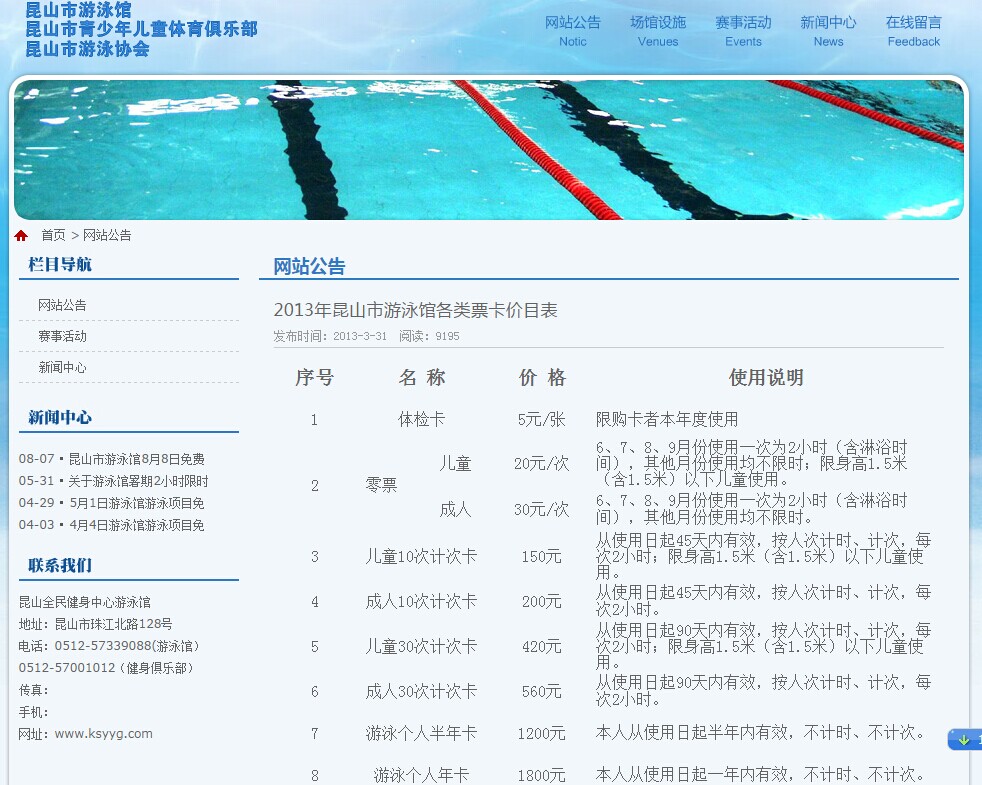982x785 pixels.
Task: Open the 网站公告 Notic top navigation item
Action: pos(573,31)
